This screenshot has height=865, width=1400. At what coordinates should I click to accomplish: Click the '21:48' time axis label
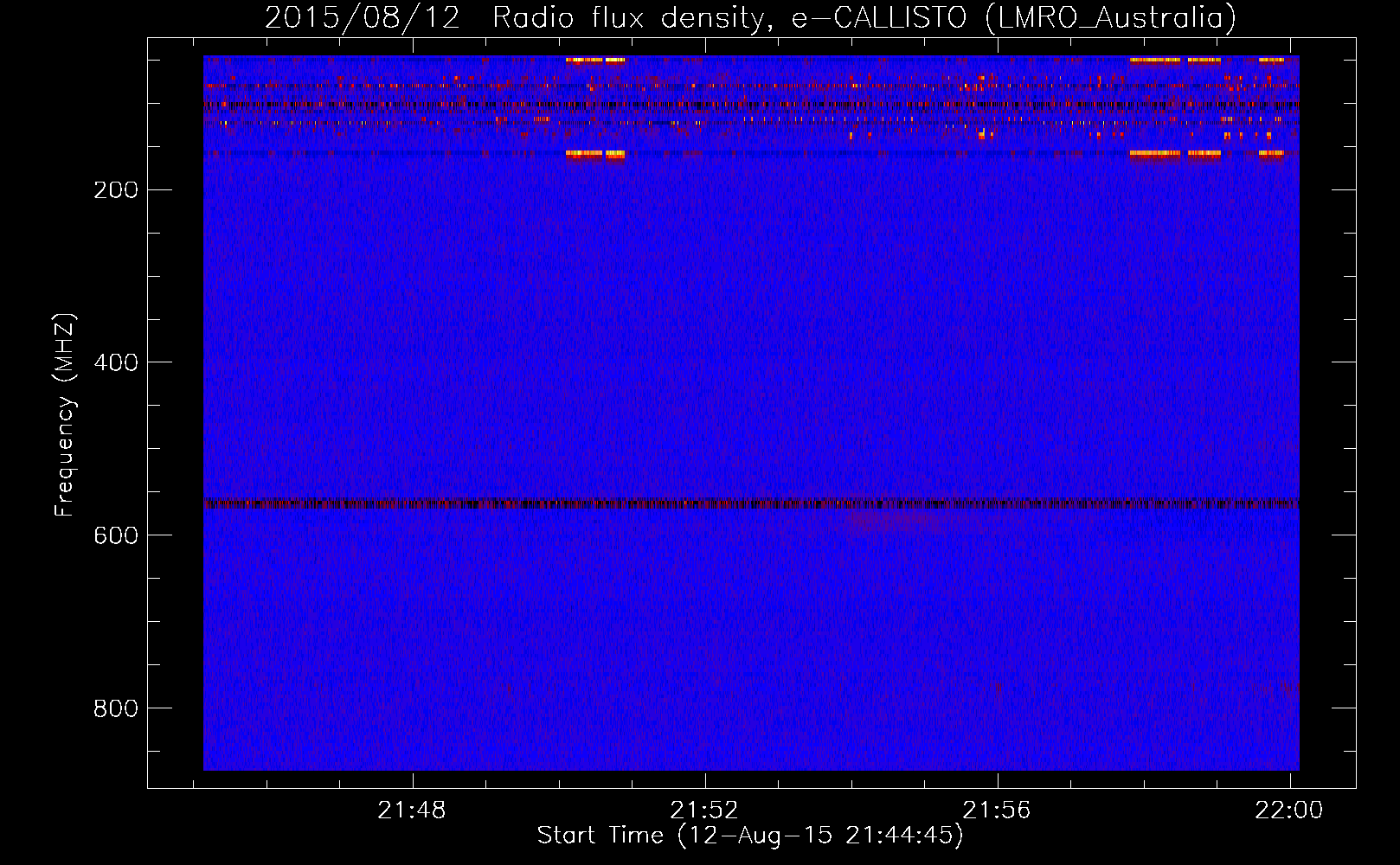(411, 811)
